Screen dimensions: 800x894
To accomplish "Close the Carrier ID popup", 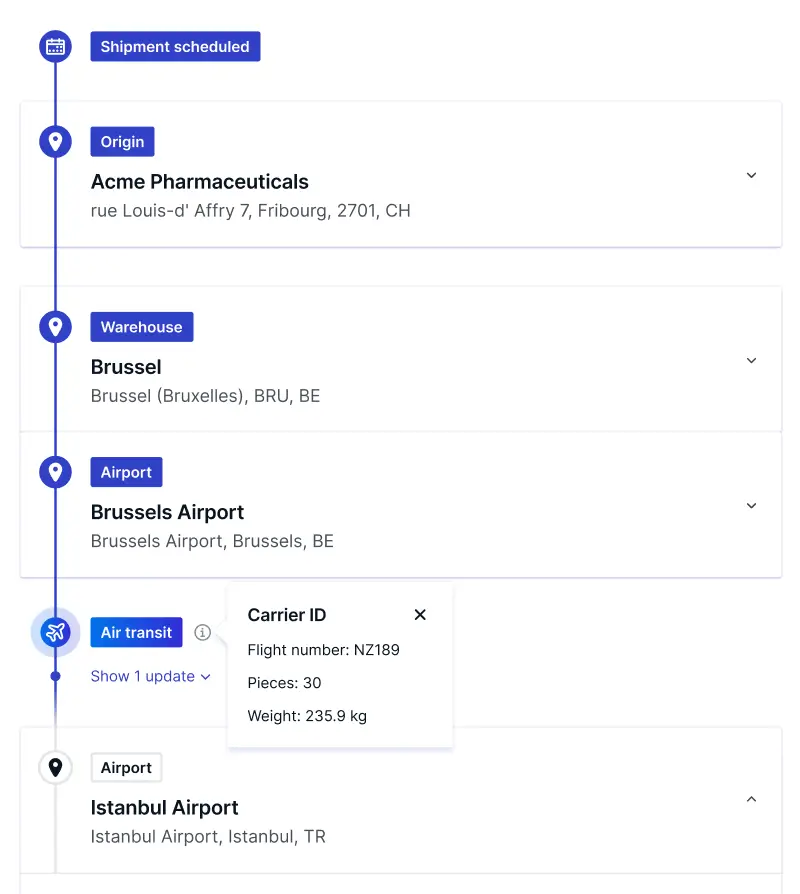I will click(420, 615).
